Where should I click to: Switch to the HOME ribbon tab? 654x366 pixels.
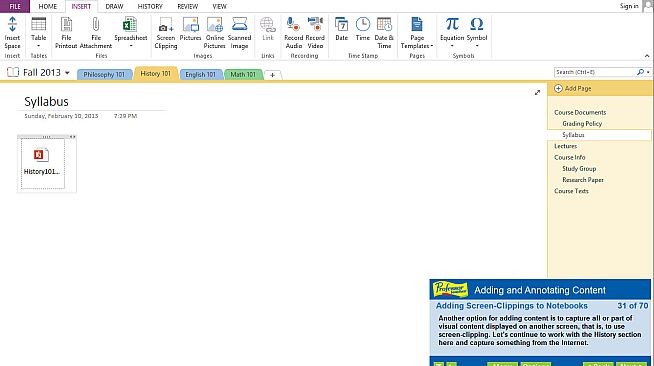(48, 6)
